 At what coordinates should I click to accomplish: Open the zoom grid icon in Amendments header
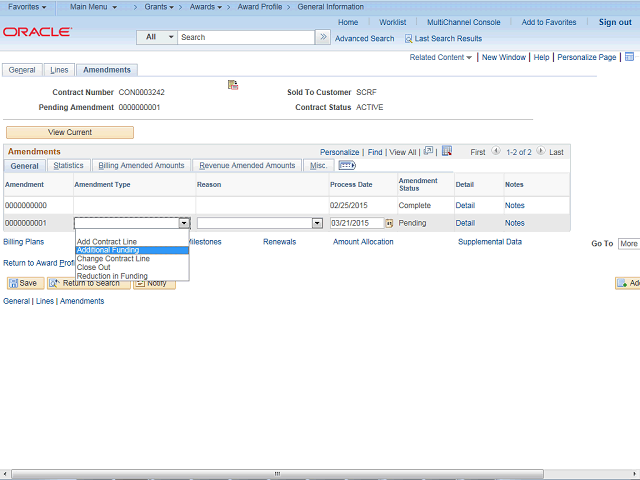click(428, 151)
